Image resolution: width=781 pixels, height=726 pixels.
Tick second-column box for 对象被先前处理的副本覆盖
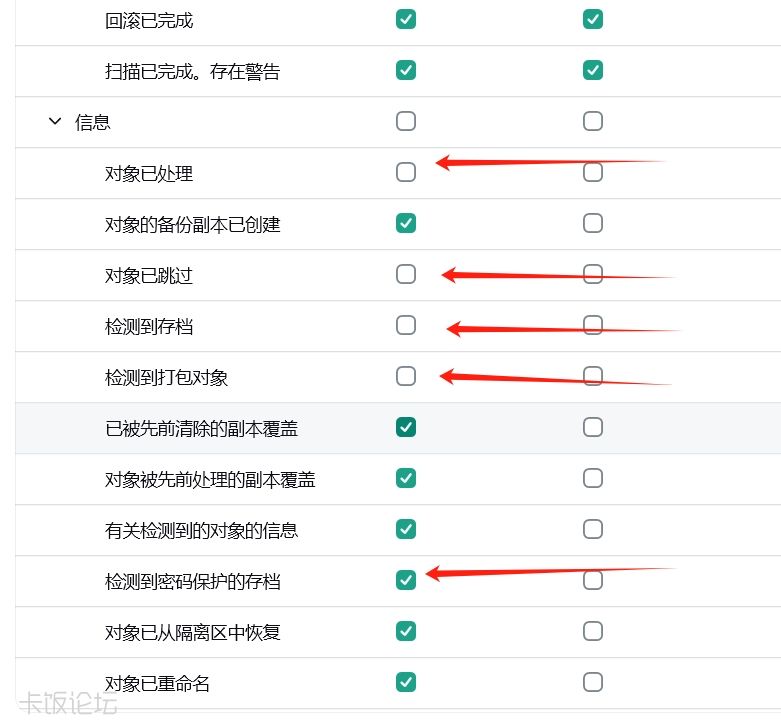(593, 478)
